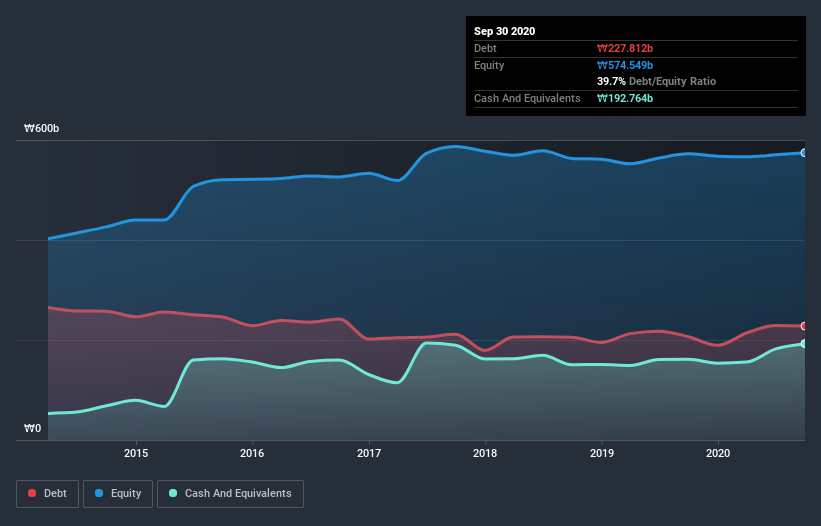This screenshot has height=526, width=821.
Task: Click the 2019 x-axis label
Action: 602,453
